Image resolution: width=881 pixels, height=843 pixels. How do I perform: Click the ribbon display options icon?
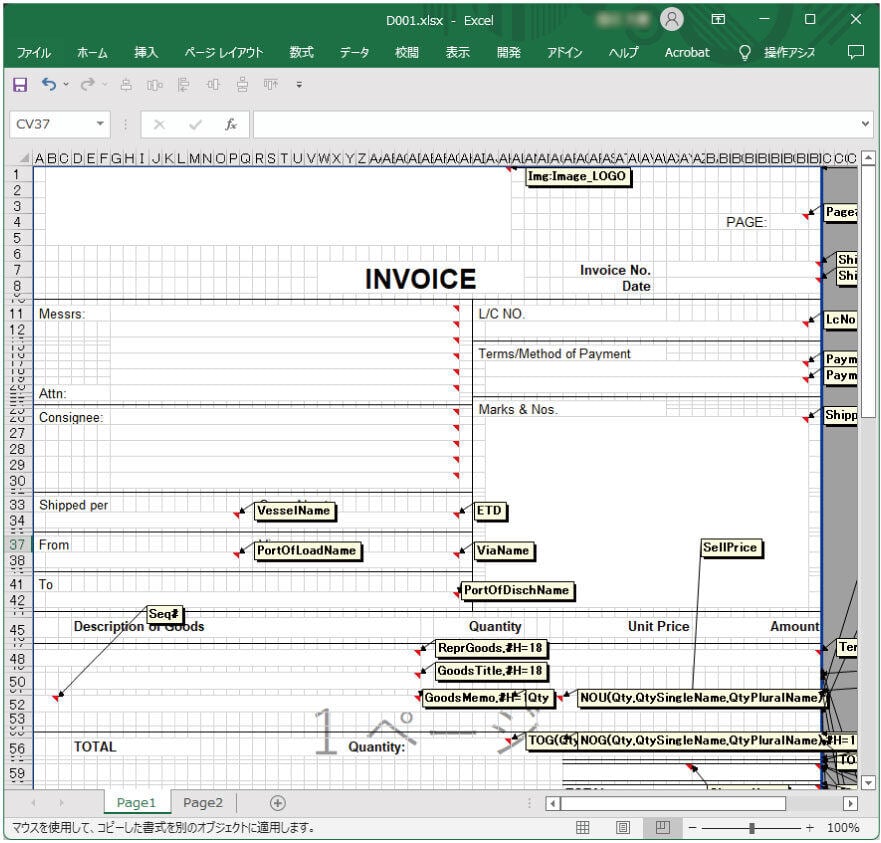718,20
